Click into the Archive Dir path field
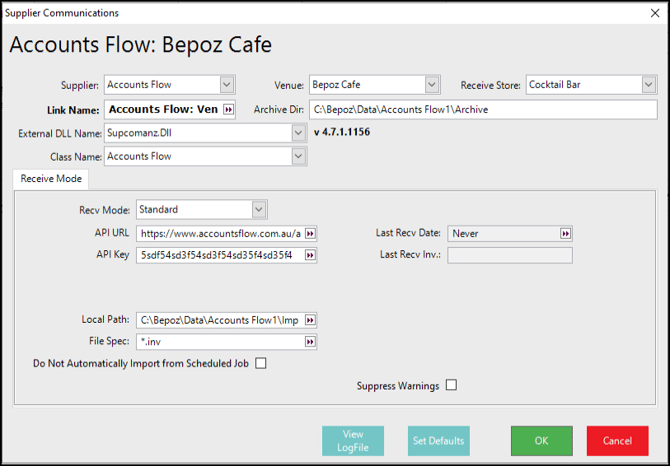Image resolution: width=670 pixels, height=466 pixels. click(x=483, y=110)
